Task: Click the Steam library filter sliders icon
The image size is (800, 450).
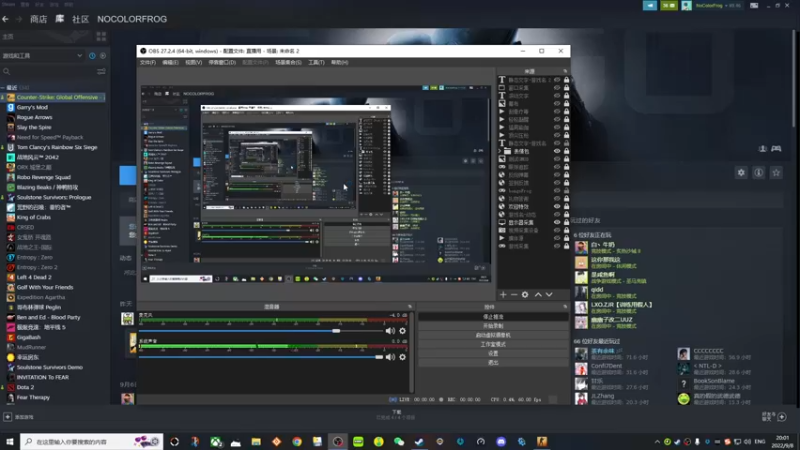Action: (101, 71)
